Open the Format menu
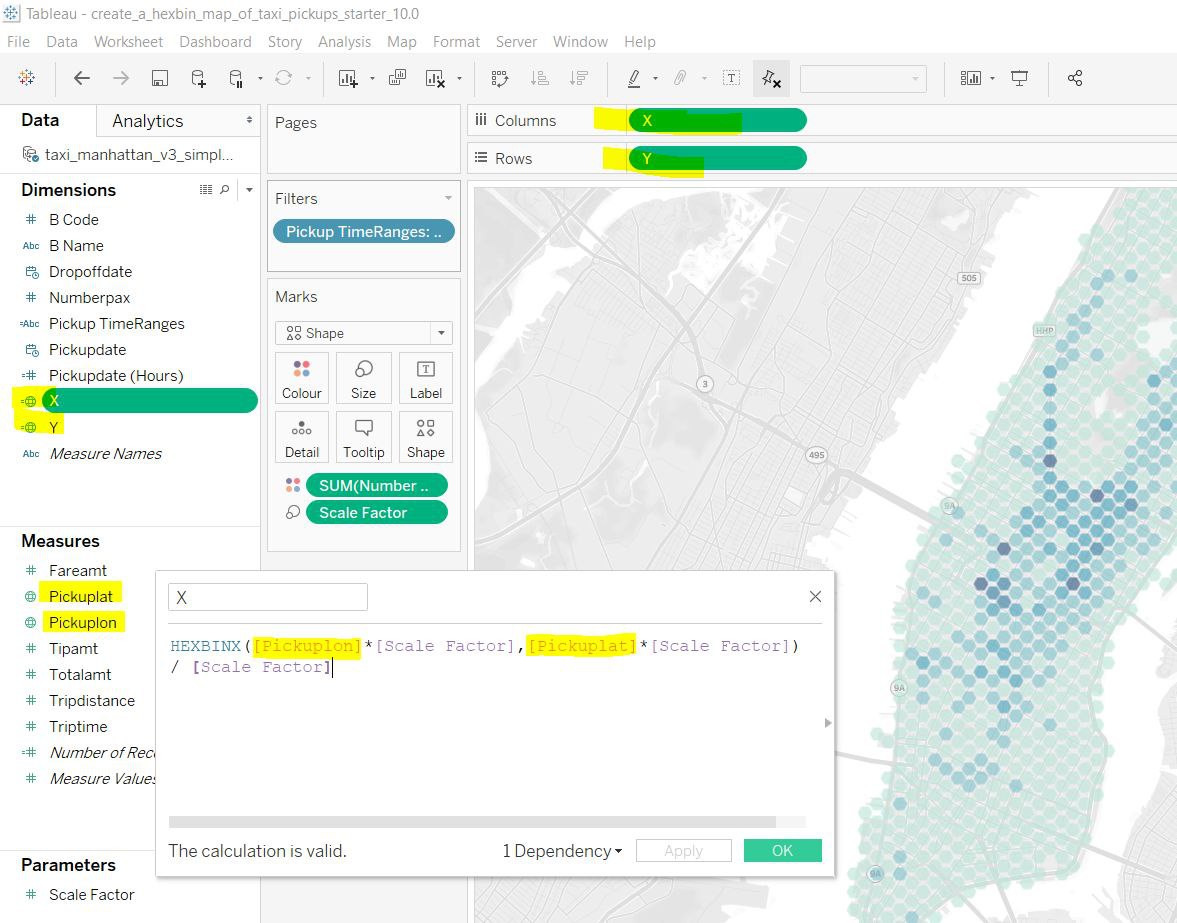The width and height of the screenshot is (1177, 923). pyautogui.click(x=456, y=41)
